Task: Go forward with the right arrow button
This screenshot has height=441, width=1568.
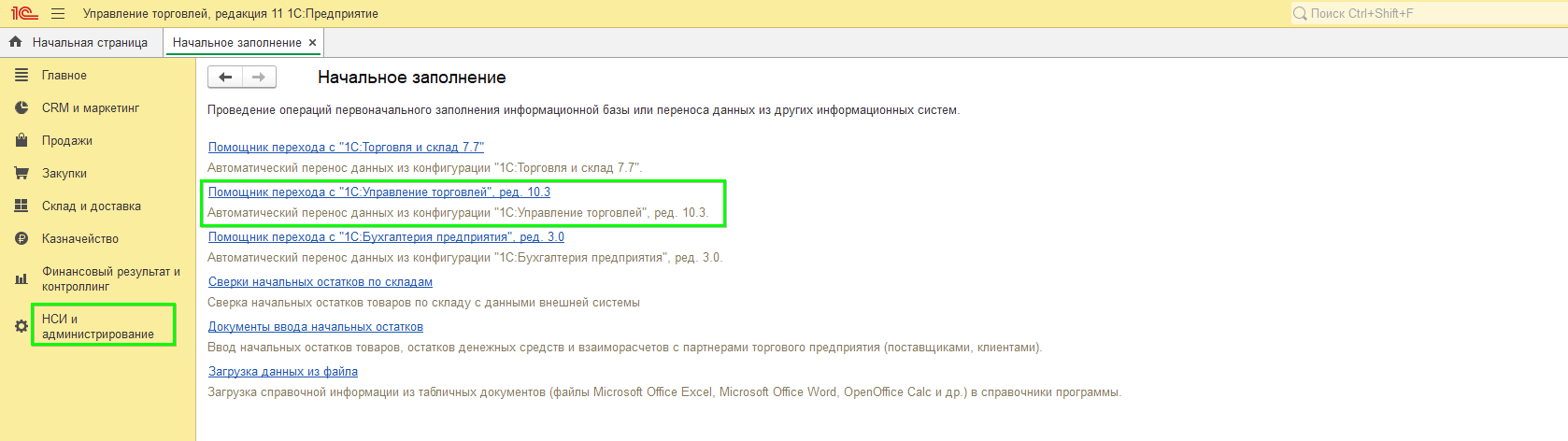Action: 259,77
